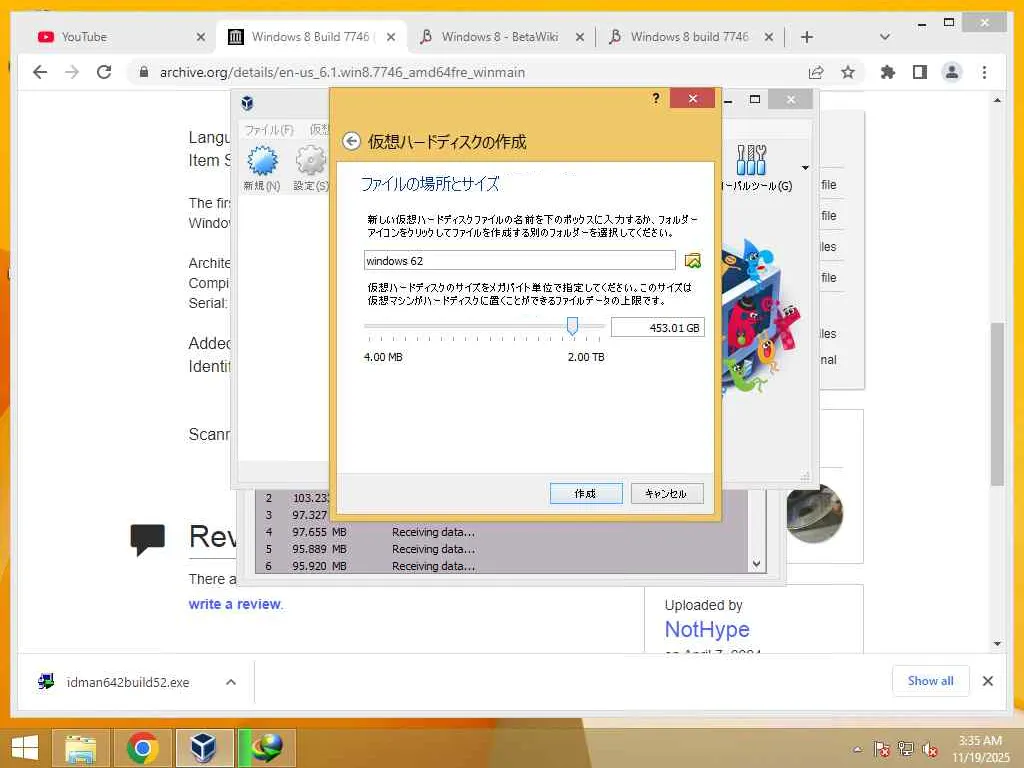
Task: Click the disk file name field windows 62
Action: [x=519, y=261]
